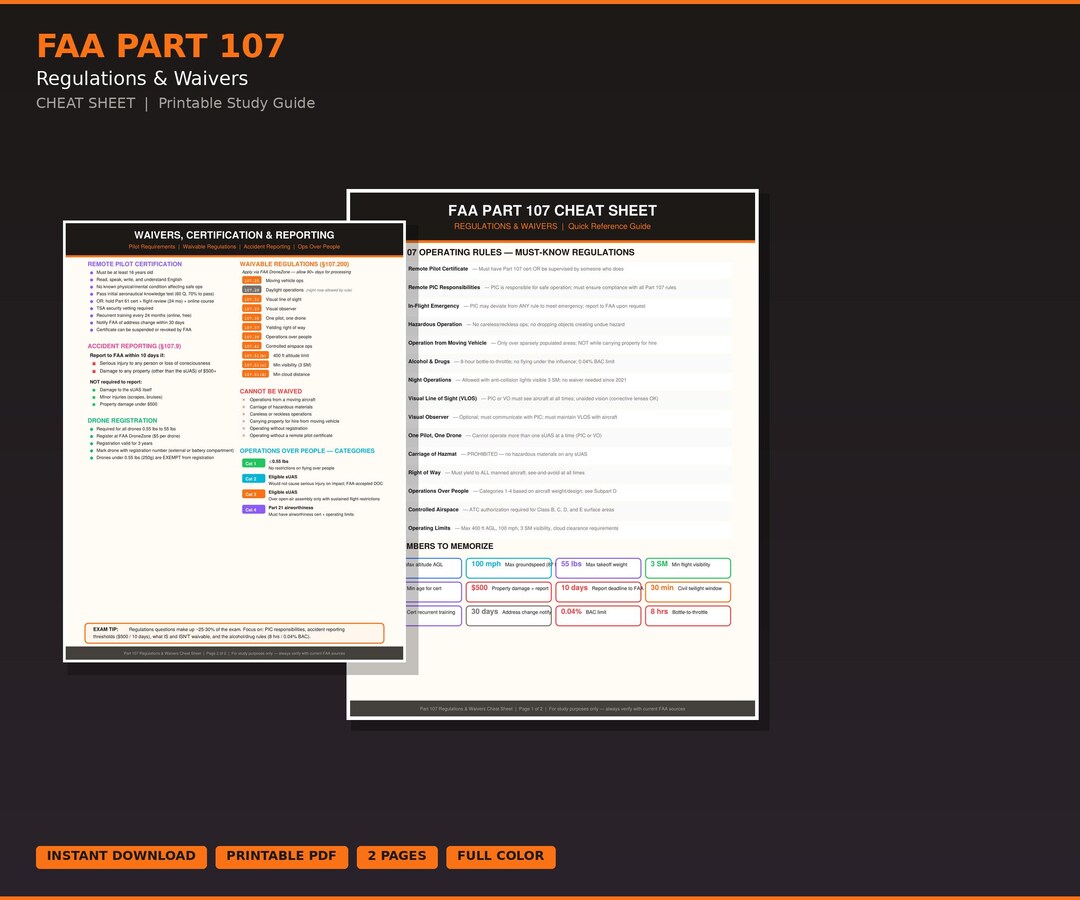The height and width of the screenshot is (900, 1080).
Task: Click the Night Operations rule row
Action: tap(569, 380)
